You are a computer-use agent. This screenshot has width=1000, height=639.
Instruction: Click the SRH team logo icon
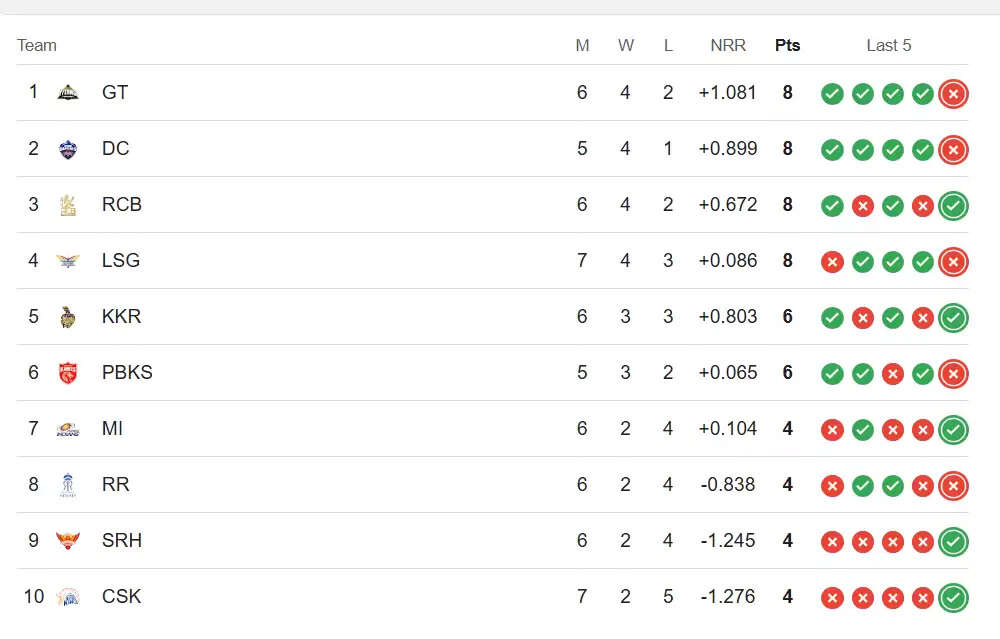[68, 541]
